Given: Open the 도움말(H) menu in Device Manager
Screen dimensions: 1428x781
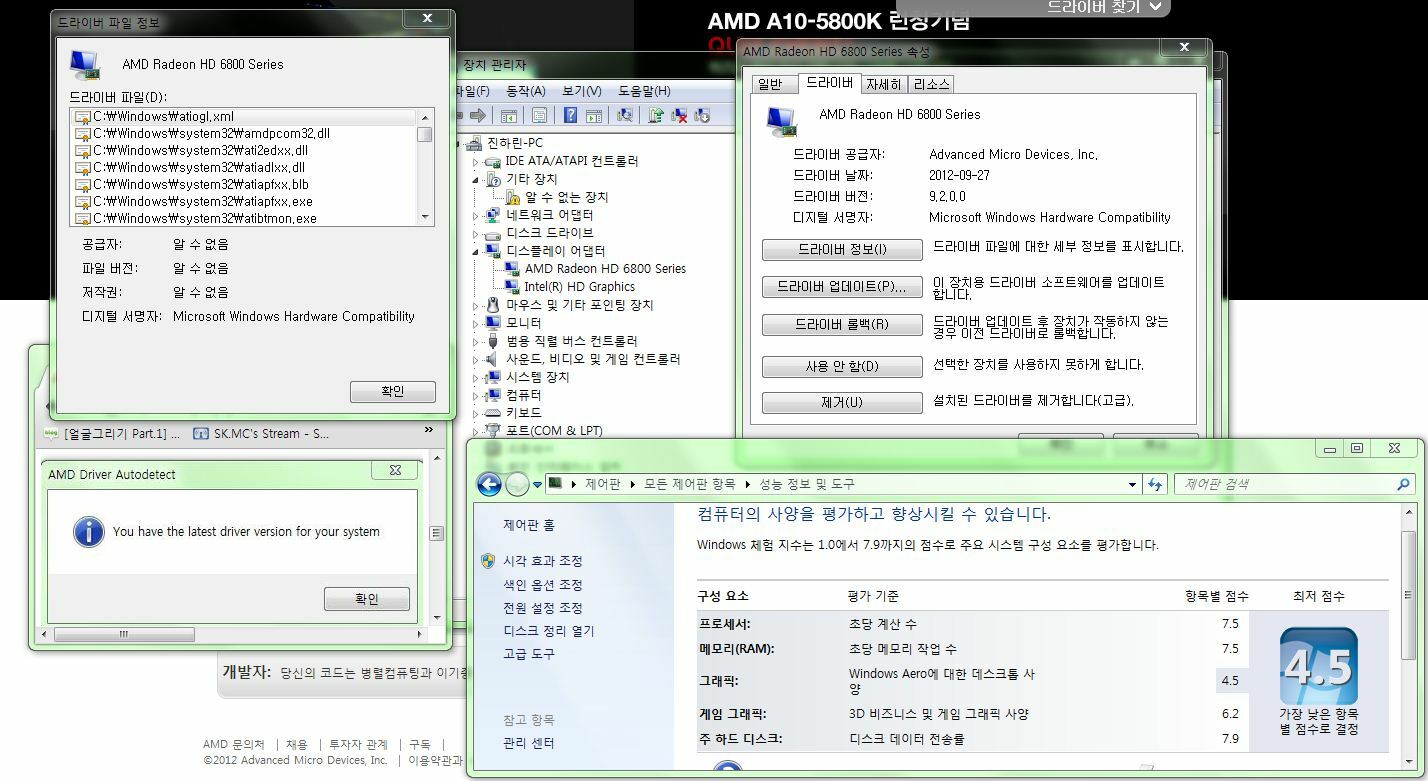Looking at the screenshot, I should point(644,91).
